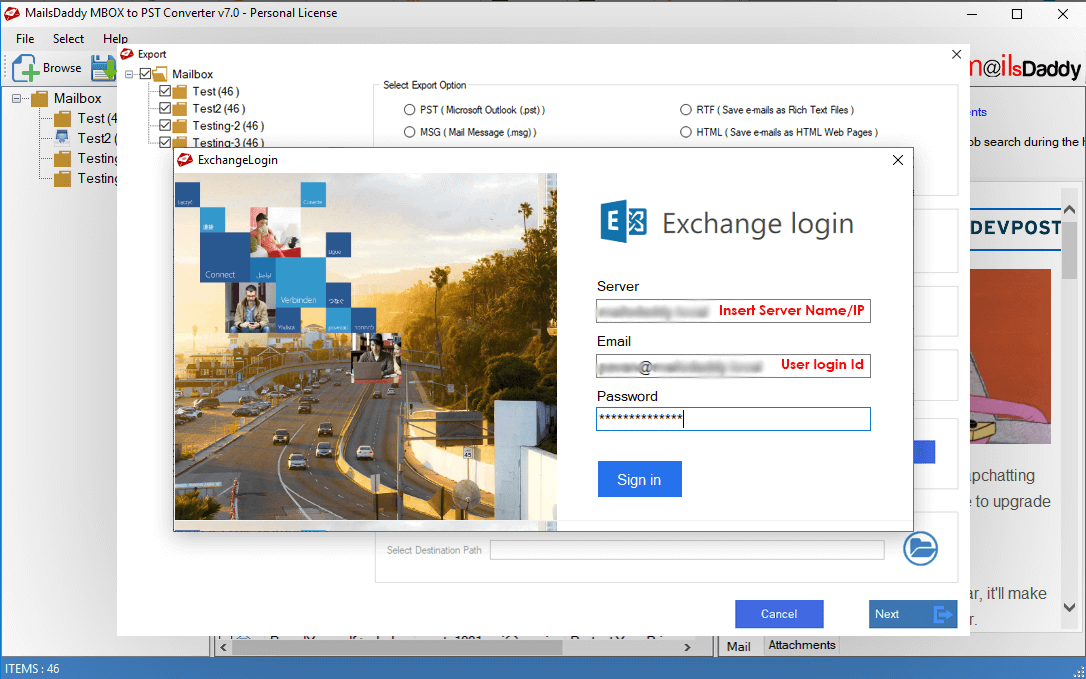This screenshot has width=1086, height=679.
Task: Switch to the Attachments tab
Action: [x=801, y=645]
